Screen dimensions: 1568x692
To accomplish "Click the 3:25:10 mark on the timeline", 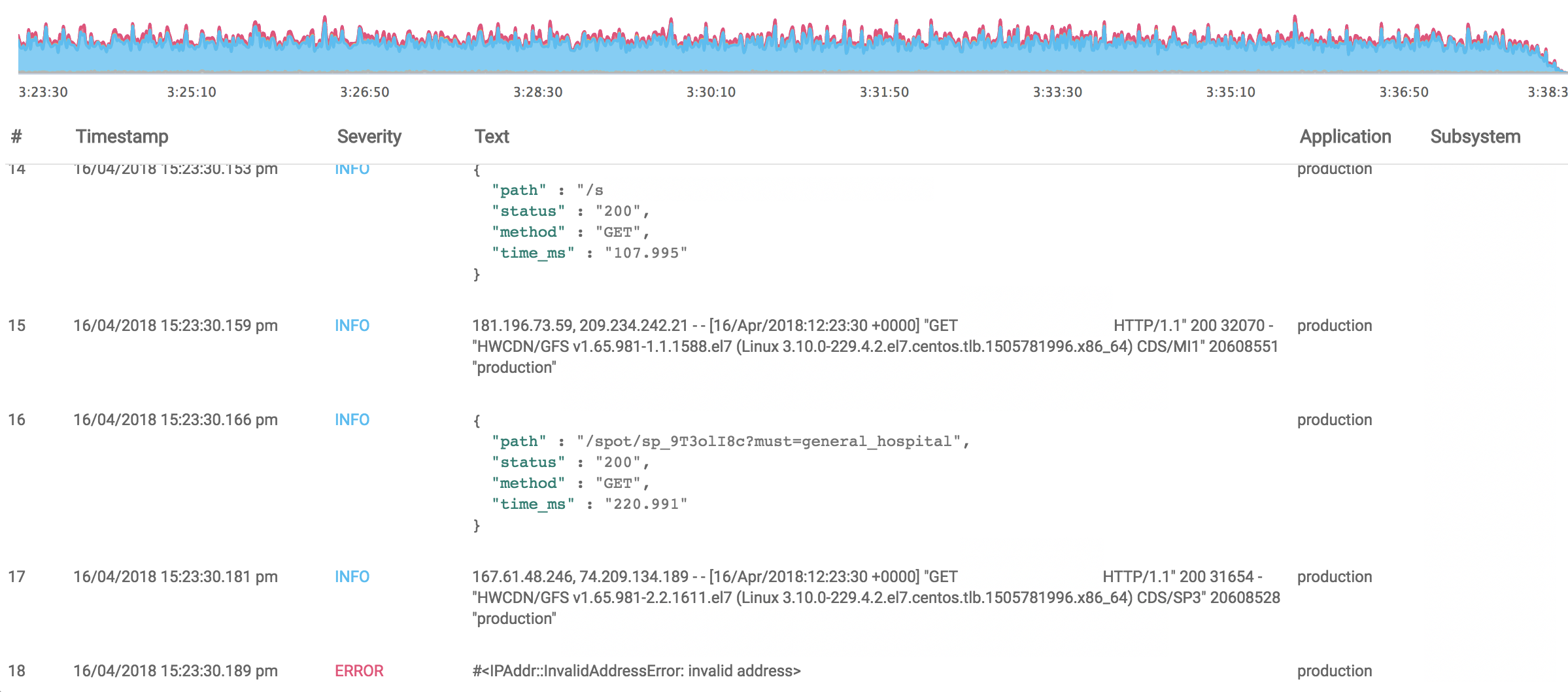I will (x=192, y=92).
